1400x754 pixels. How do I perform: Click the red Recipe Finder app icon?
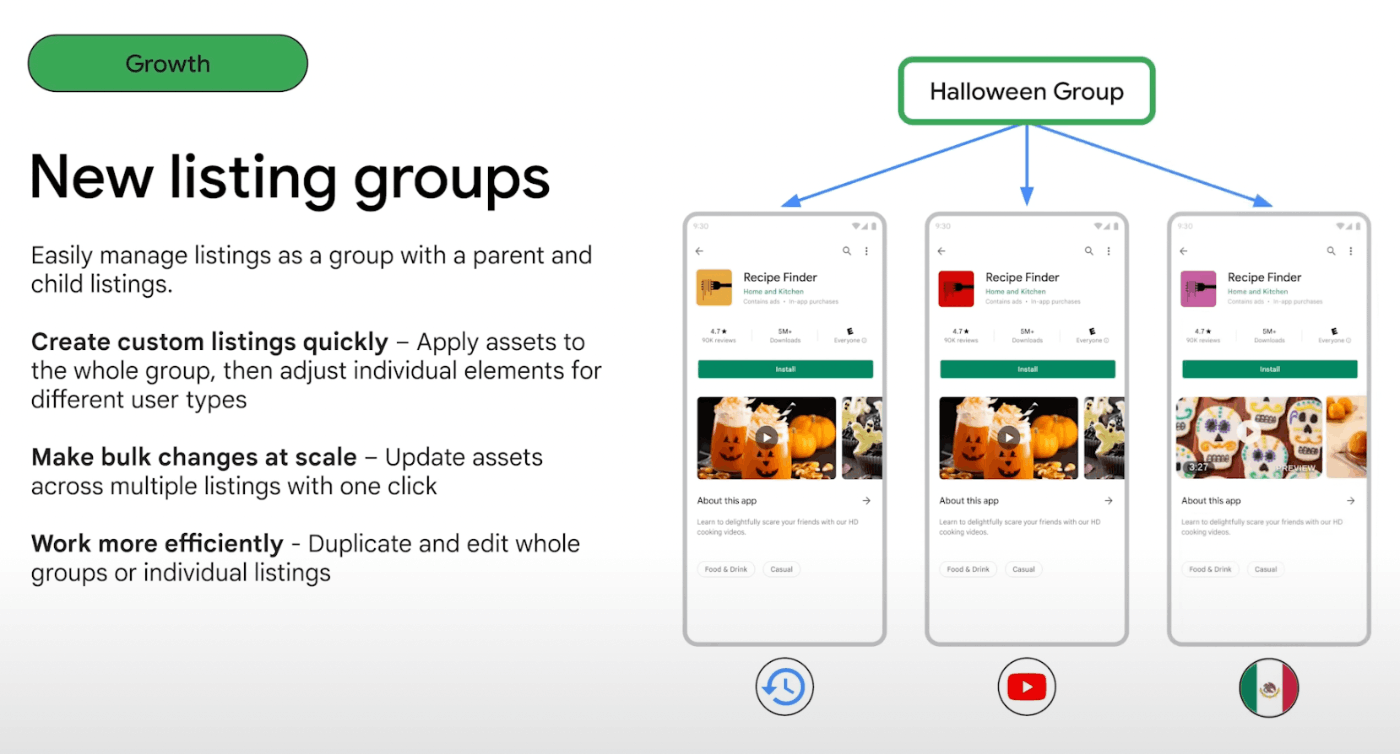[957, 288]
